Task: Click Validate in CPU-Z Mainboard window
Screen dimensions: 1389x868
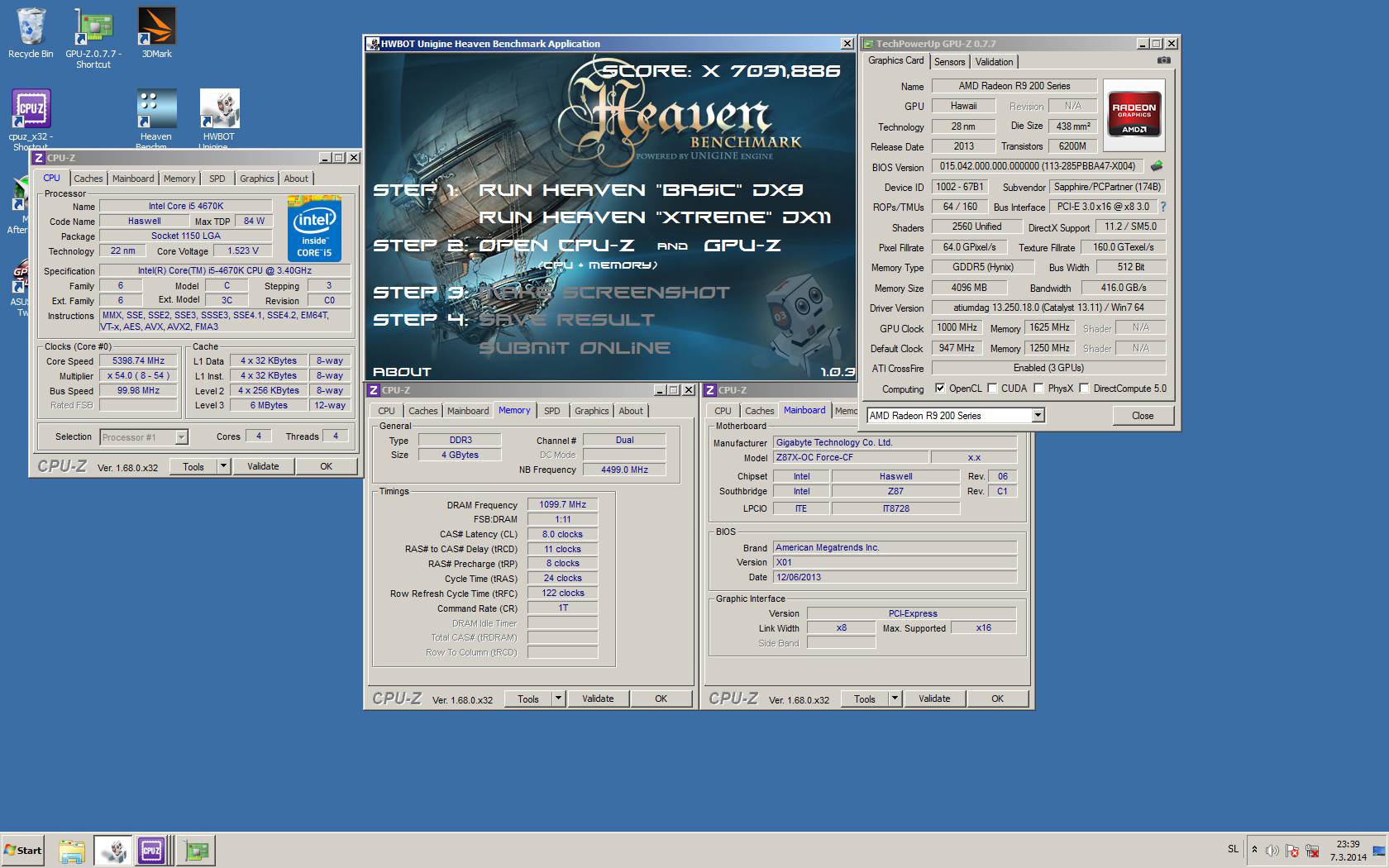Action: click(x=934, y=699)
